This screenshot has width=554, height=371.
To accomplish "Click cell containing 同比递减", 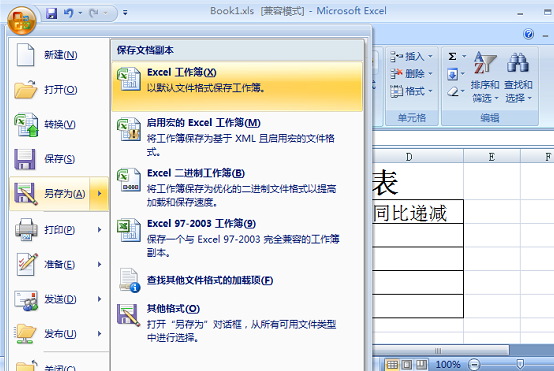I will [x=418, y=212].
